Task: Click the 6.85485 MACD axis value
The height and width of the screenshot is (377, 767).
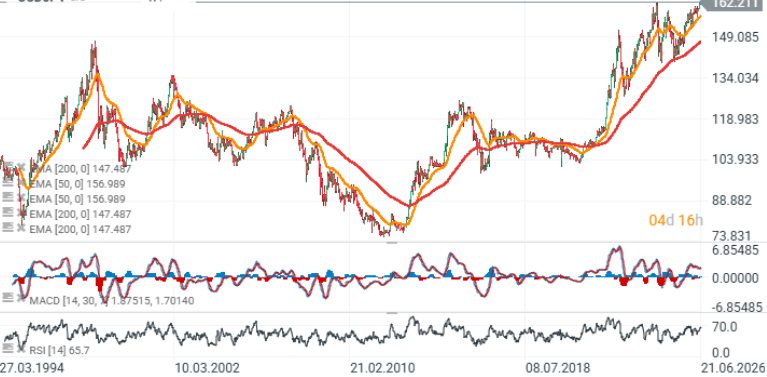Action: pyautogui.click(x=736, y=251)
